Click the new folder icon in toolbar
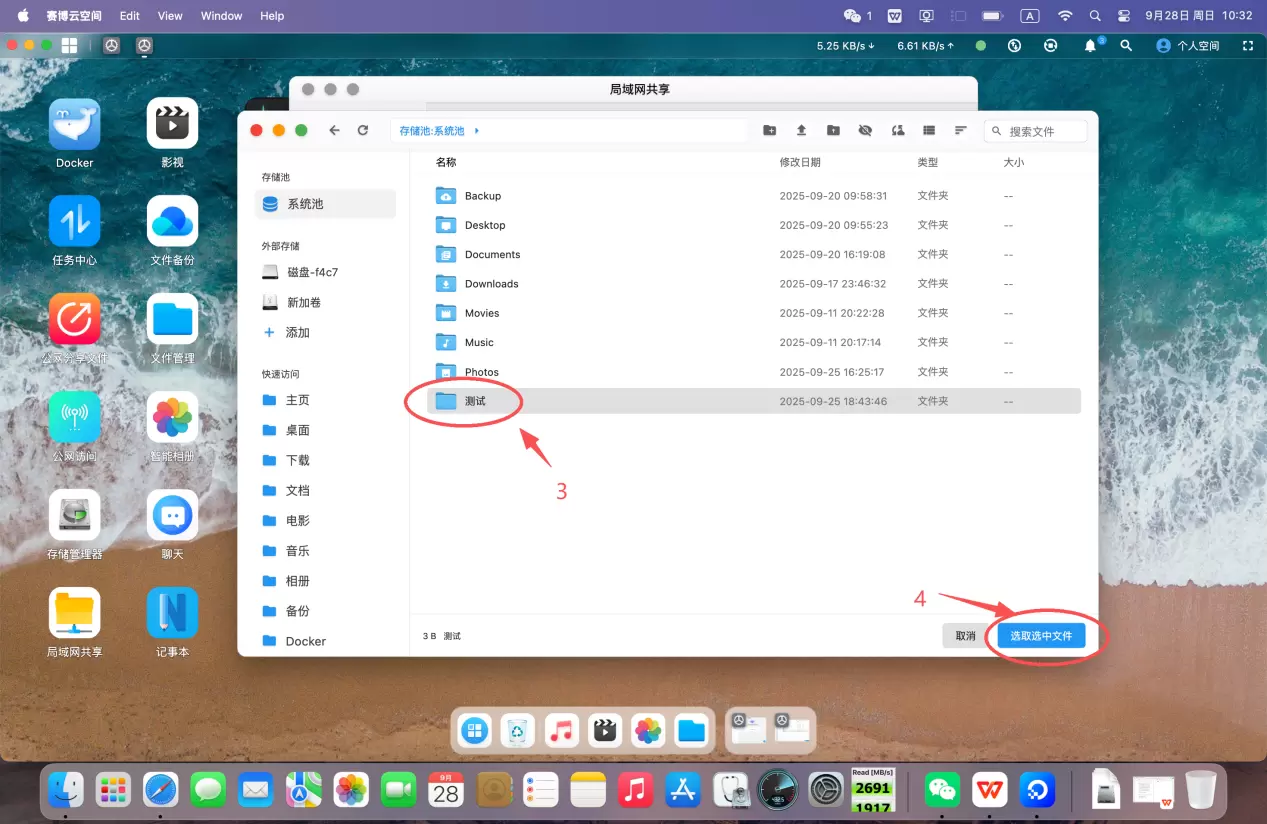1267x824 pixels. (x=769, y=131)
